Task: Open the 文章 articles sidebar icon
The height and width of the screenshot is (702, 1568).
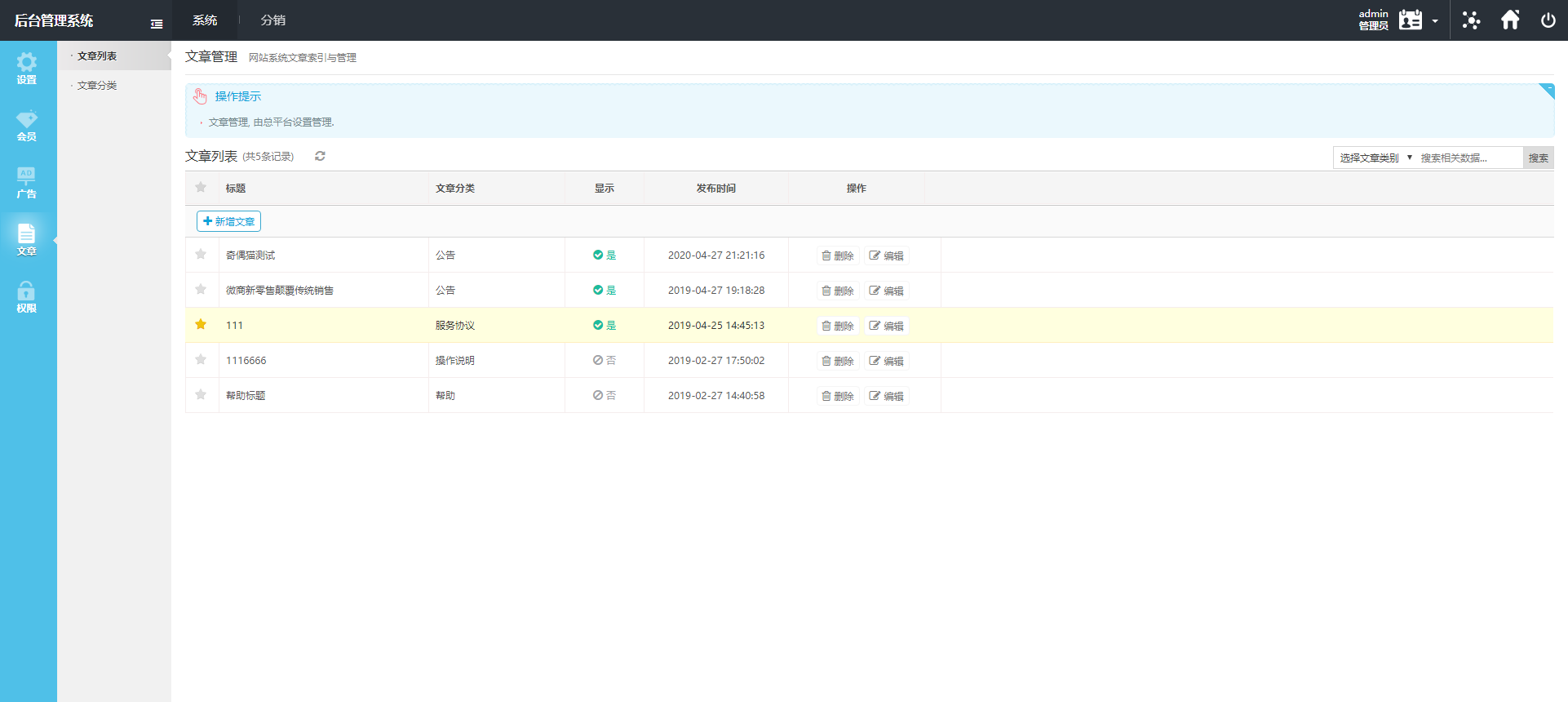Action: point(27,241)
